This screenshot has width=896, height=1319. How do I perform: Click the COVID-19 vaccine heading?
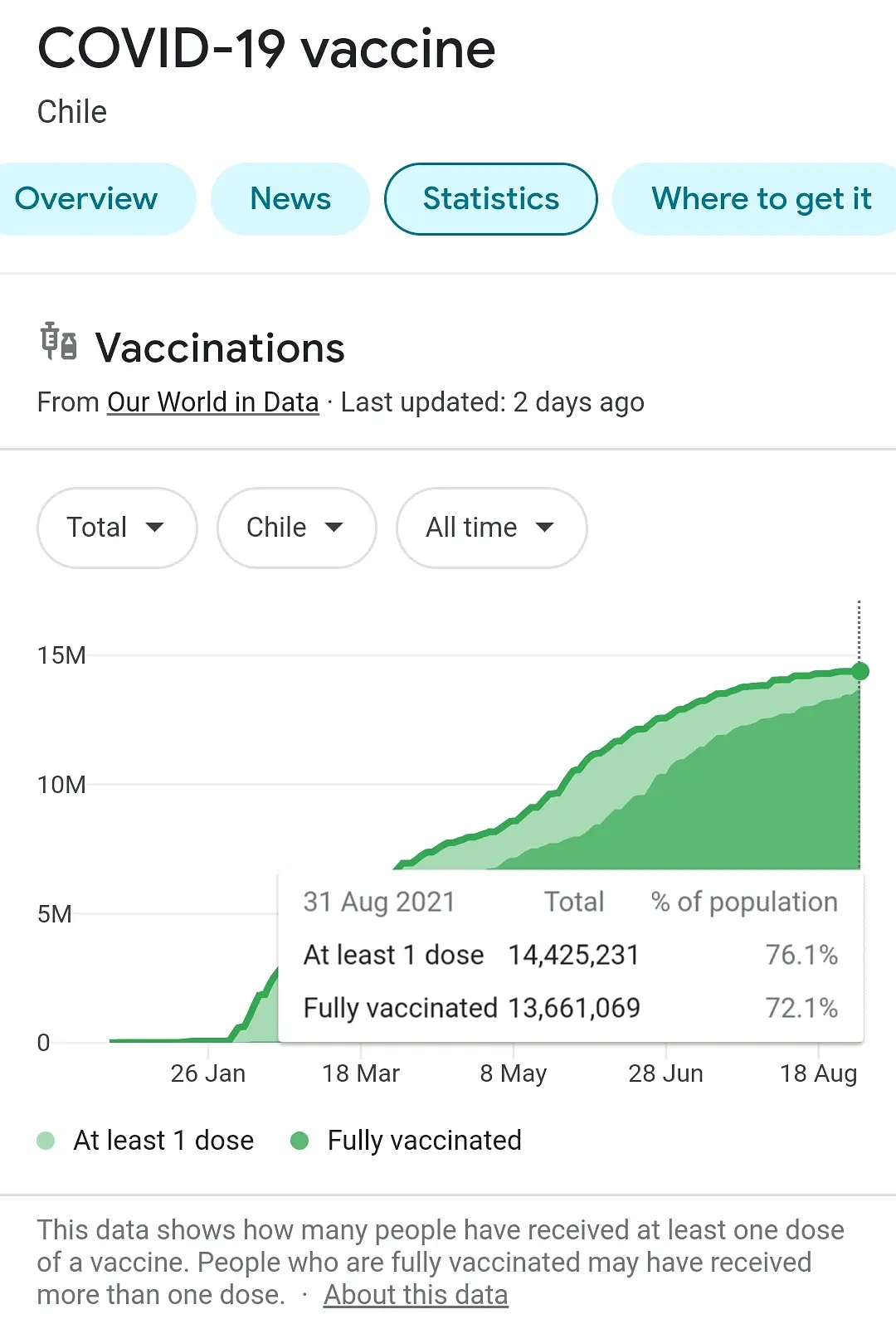click(x=266, y=49)
